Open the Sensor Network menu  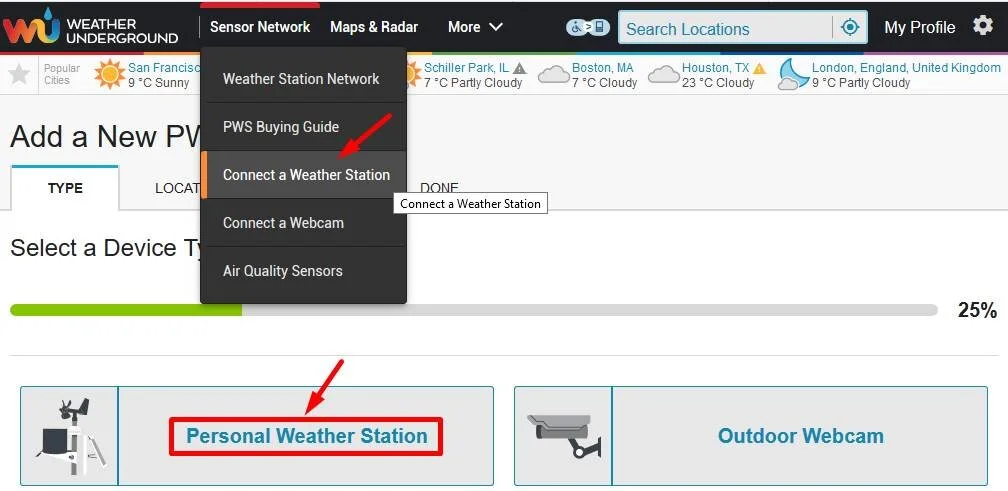[260, 27]
